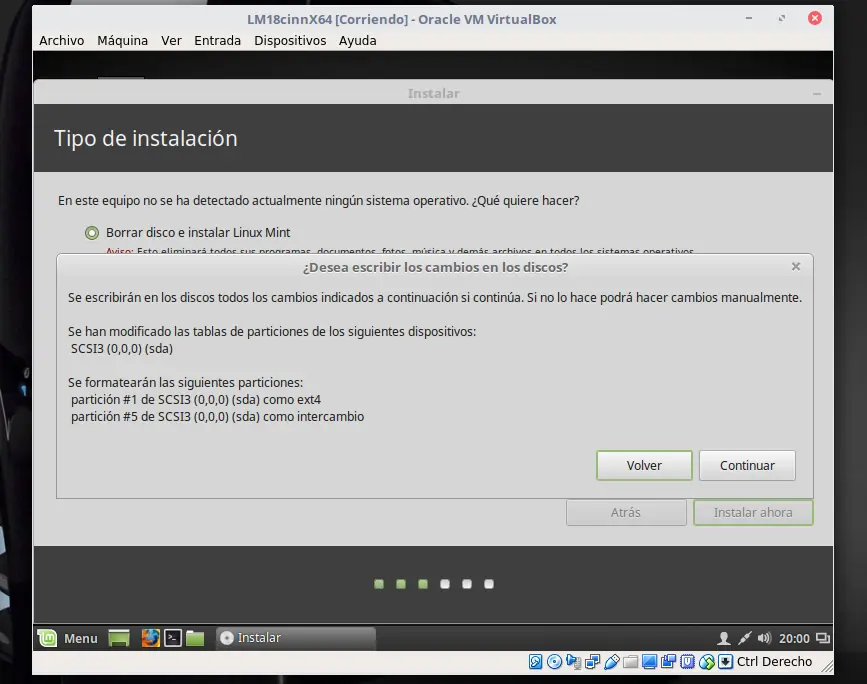
Task: Open the Entrada menu
Action: [217, 40]
